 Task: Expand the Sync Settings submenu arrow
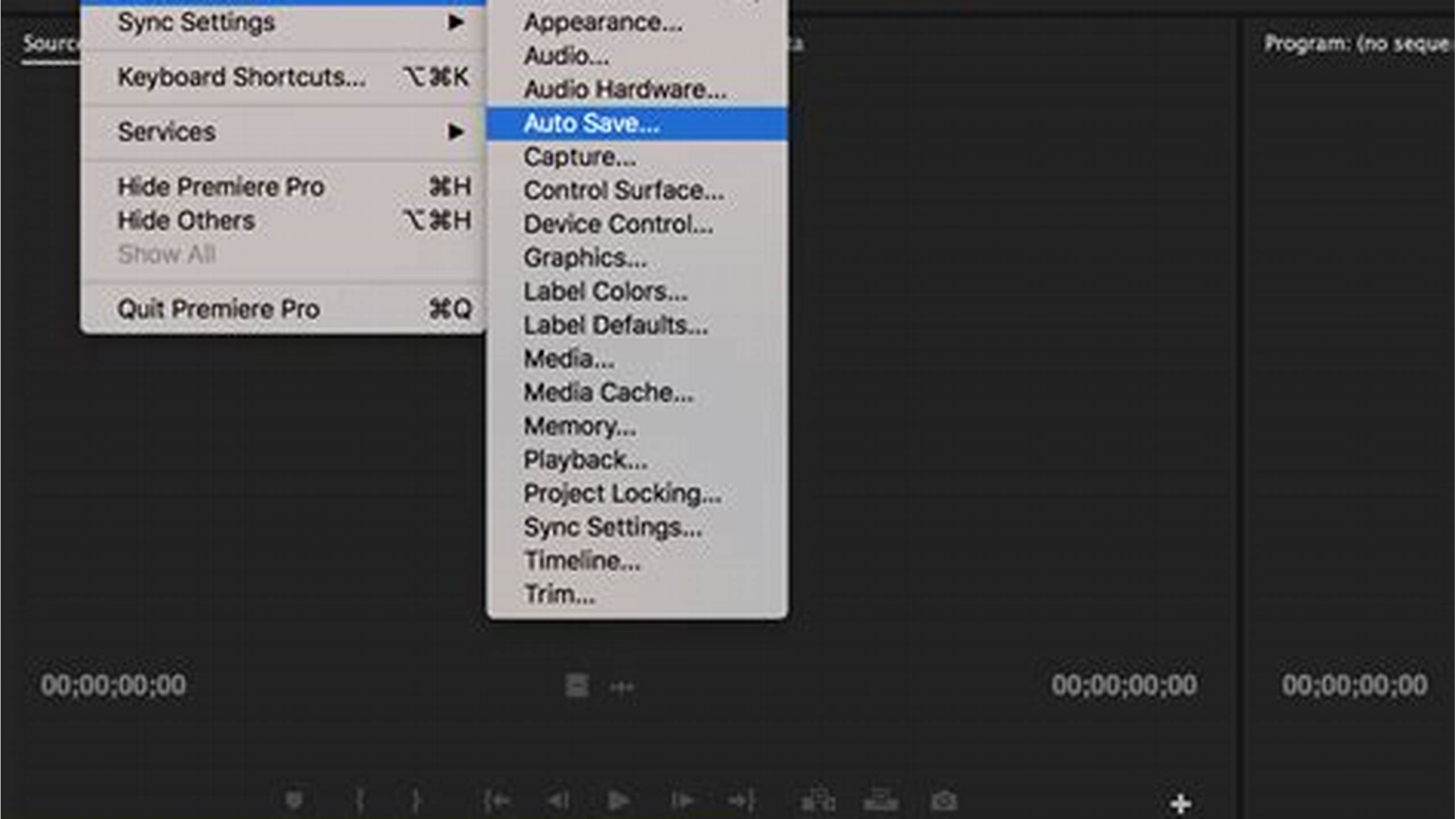456,23
